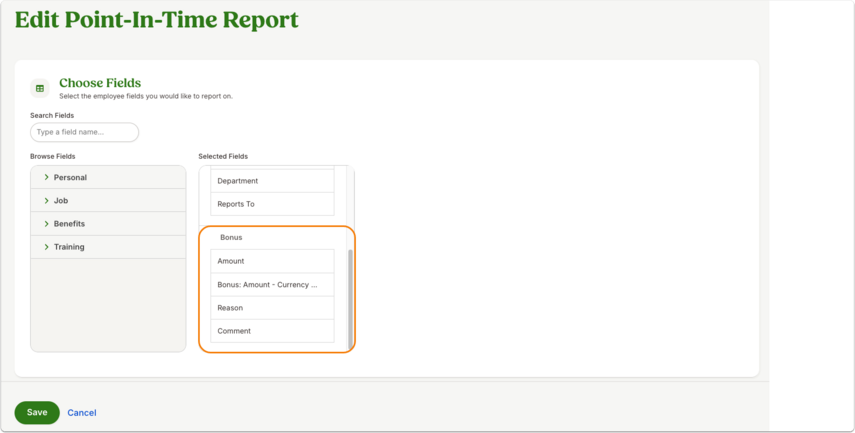Expand the Training category chevron

(46, 247)
